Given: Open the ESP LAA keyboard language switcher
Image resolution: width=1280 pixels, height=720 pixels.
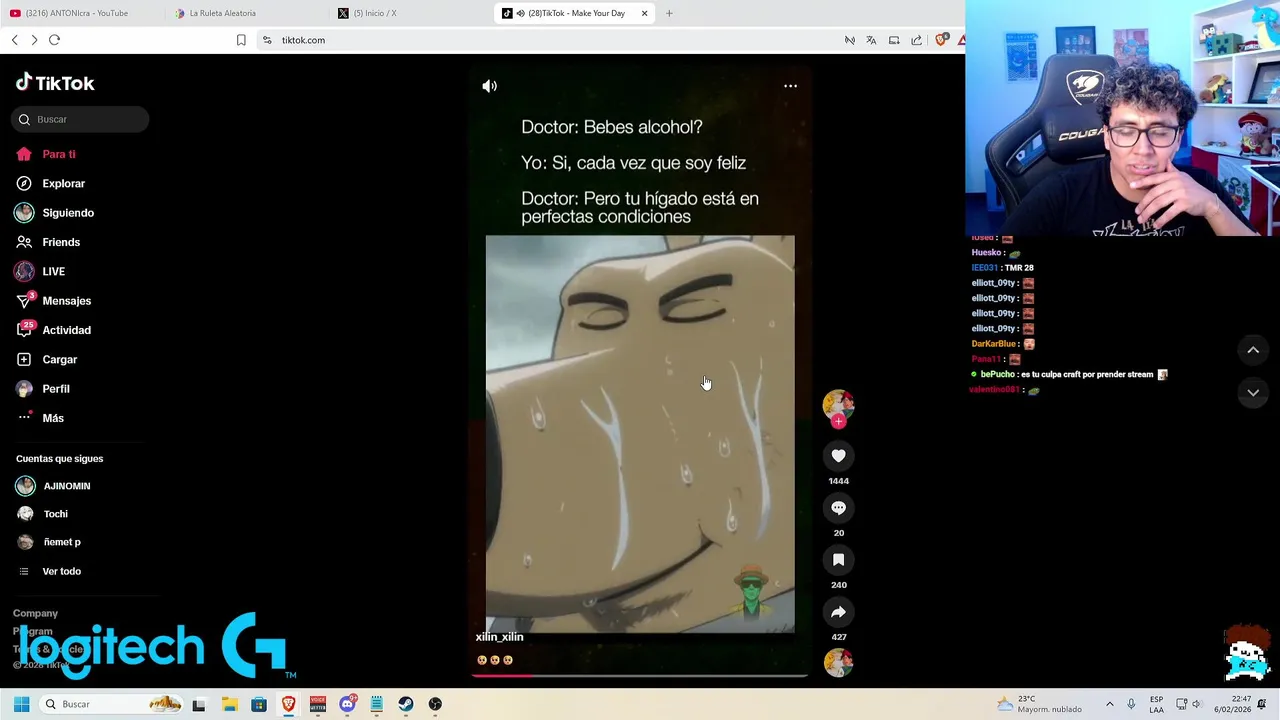Looking at the screenshot, I should point(1156,704).
